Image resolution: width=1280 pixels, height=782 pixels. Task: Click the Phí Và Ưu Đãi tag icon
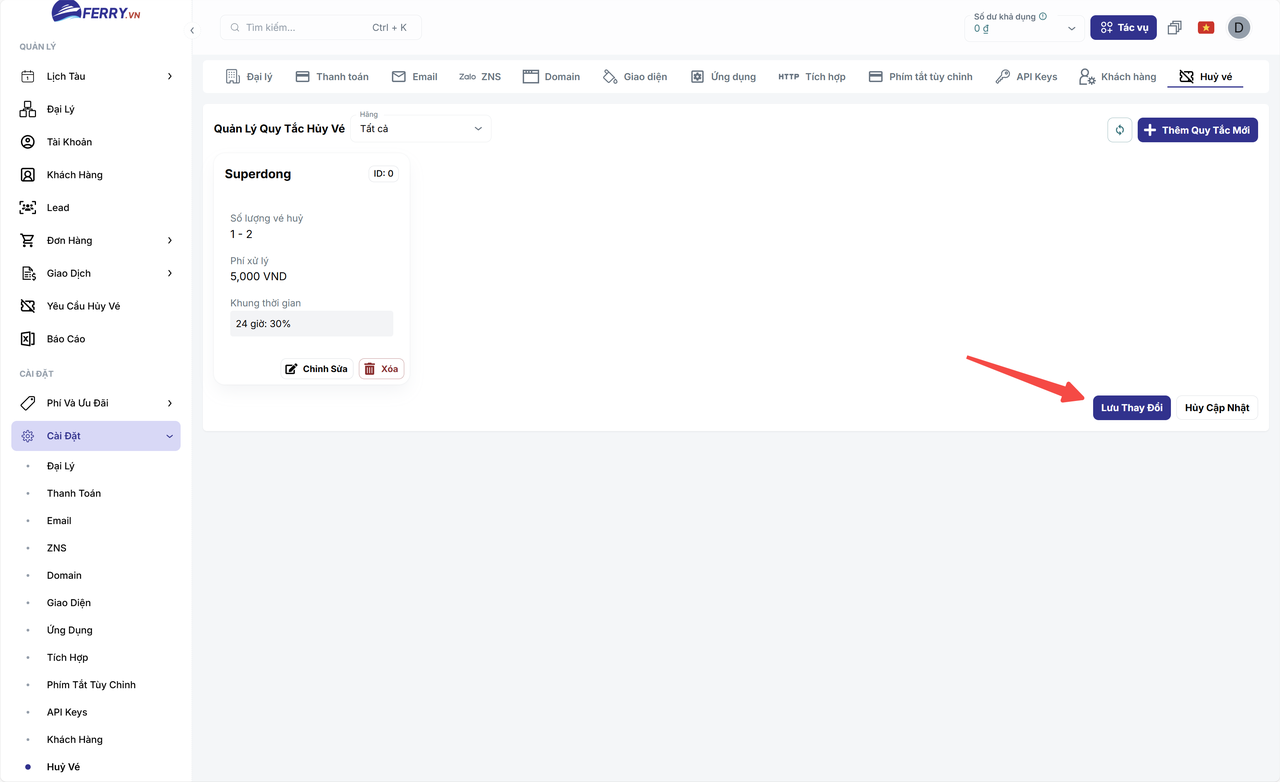point(28,403)
